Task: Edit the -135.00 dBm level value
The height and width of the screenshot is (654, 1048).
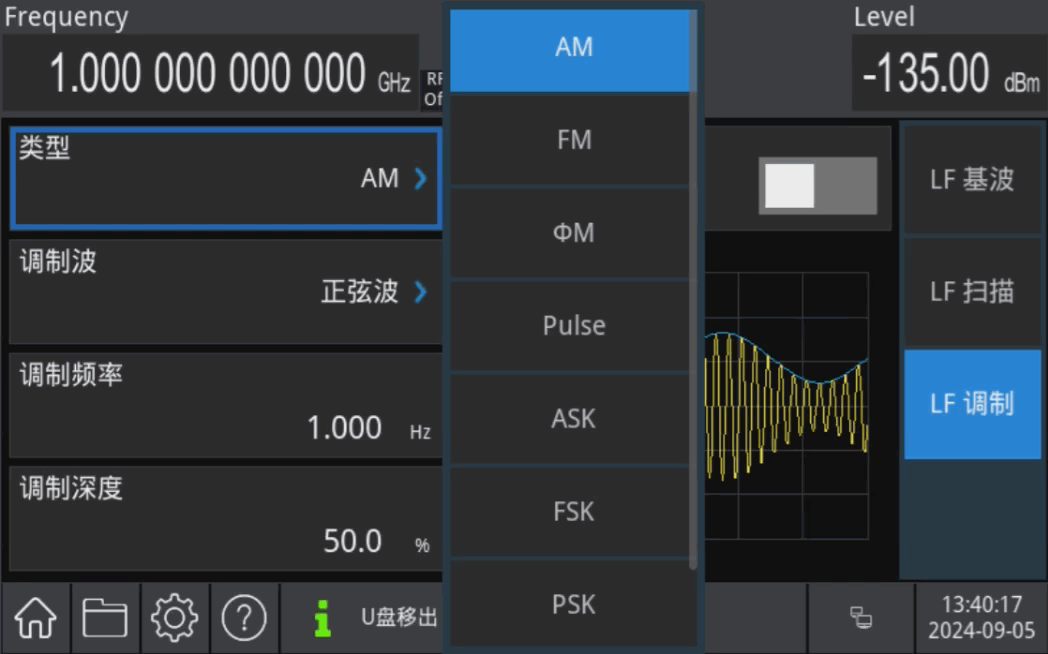Action: click(x=949, y=73)
